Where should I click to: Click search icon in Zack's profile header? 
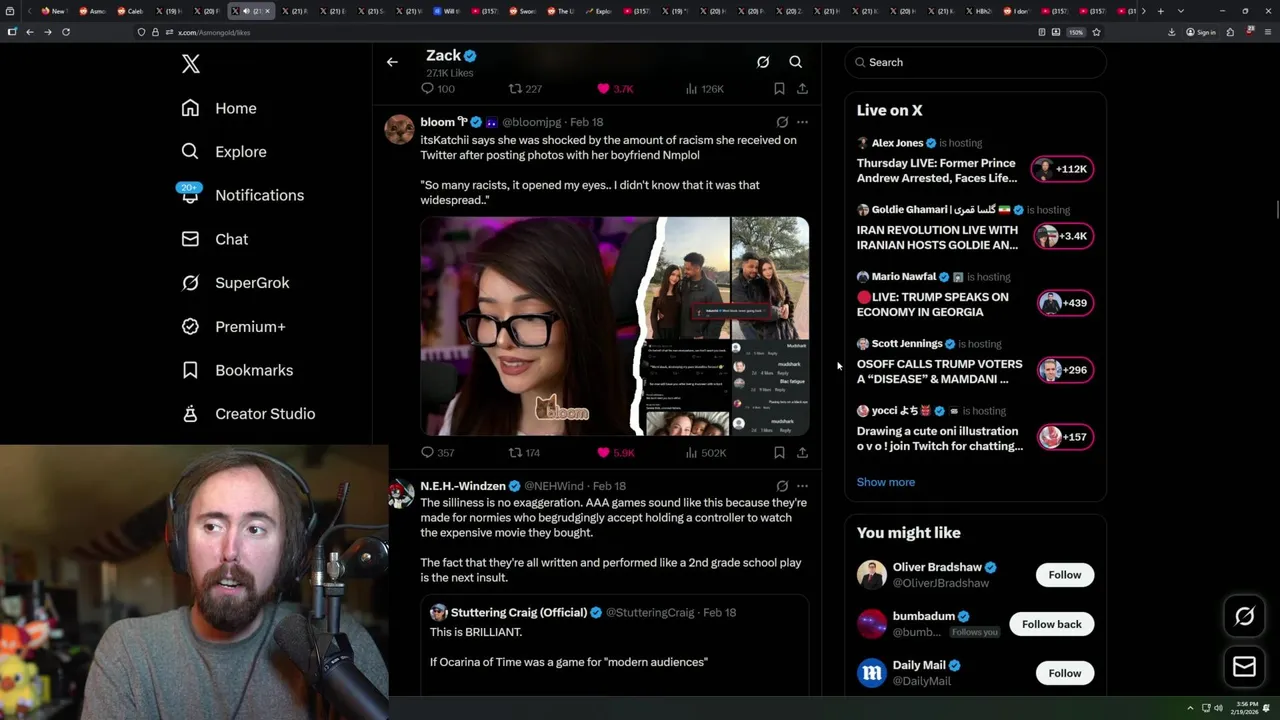click(796, 62)
